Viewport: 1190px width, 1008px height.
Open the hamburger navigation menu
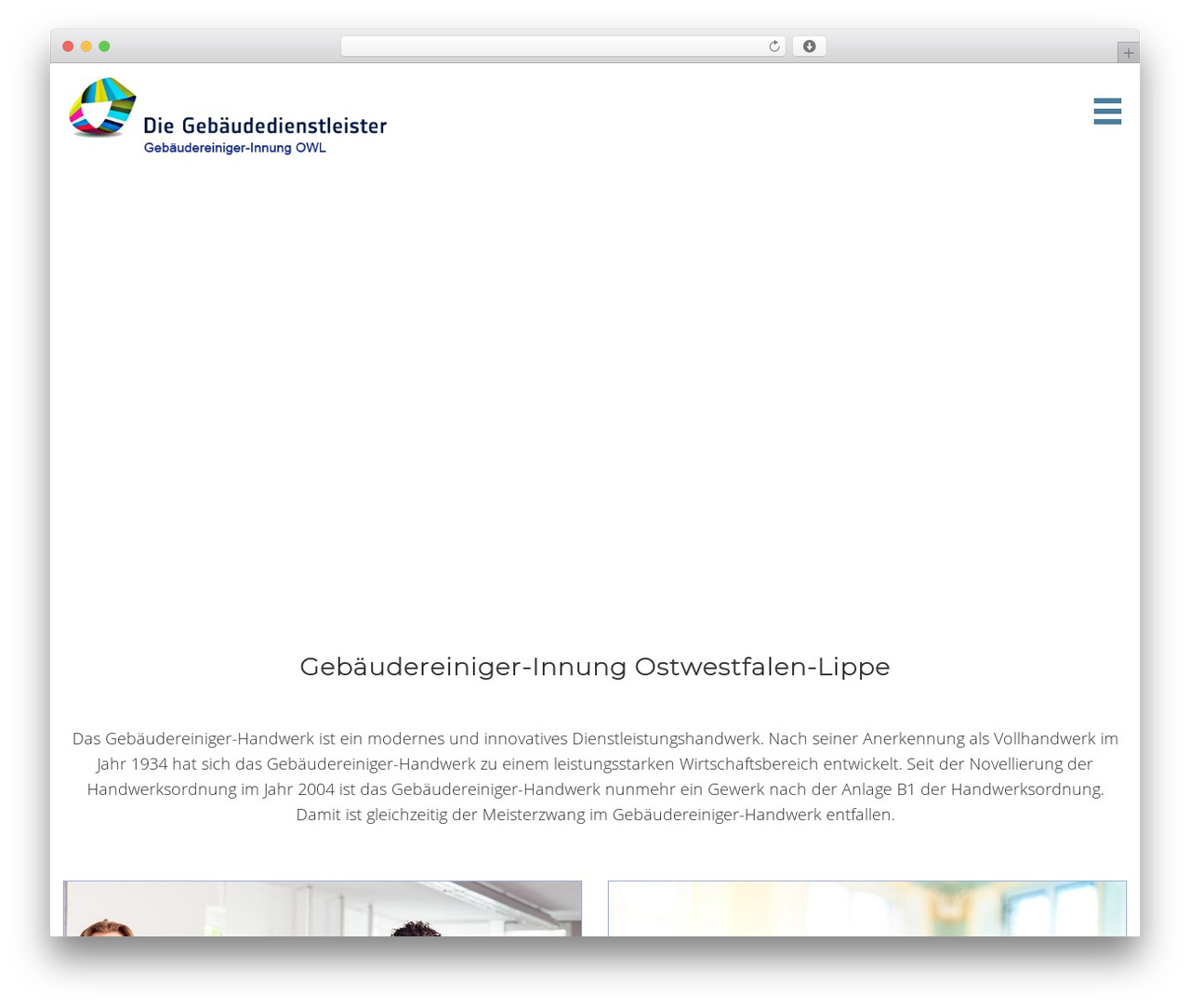coord(1107,111)
